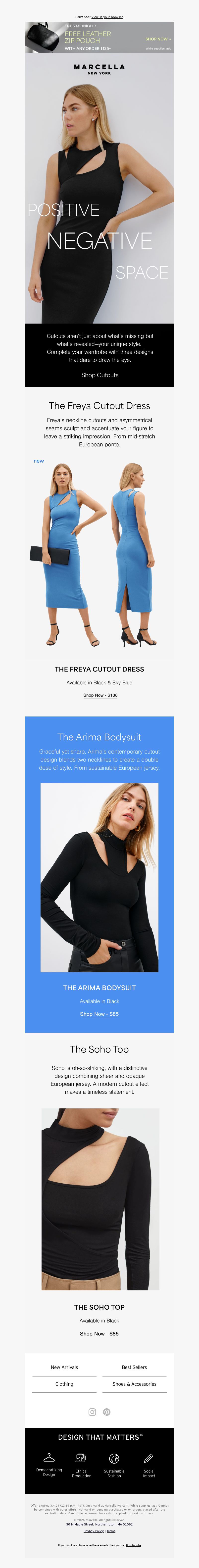The height and width of the screenshot is (1568, 199).
Task: Open Shoes & Accessories in the footer menu
Action: click(x=135, y=1383)
